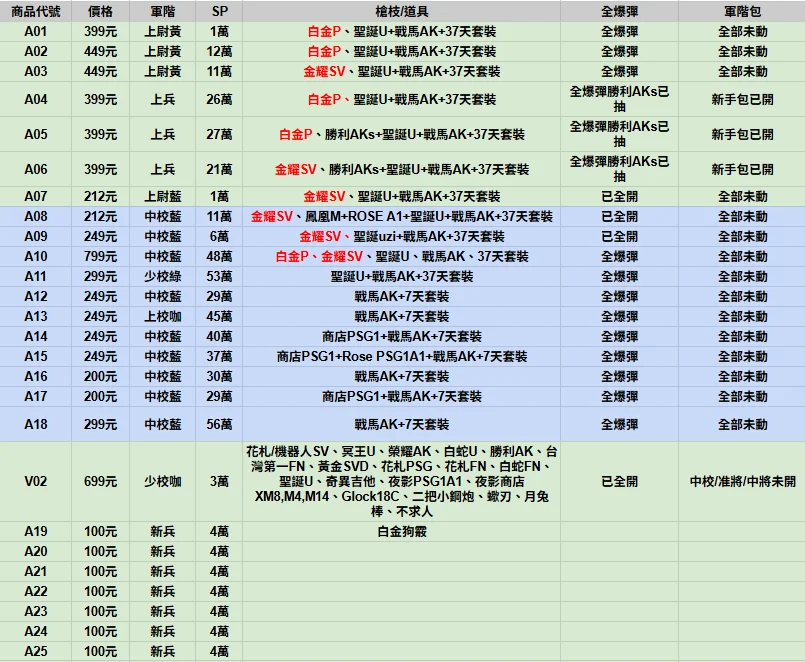Select the 價格 column header

(x=100, y=12)
